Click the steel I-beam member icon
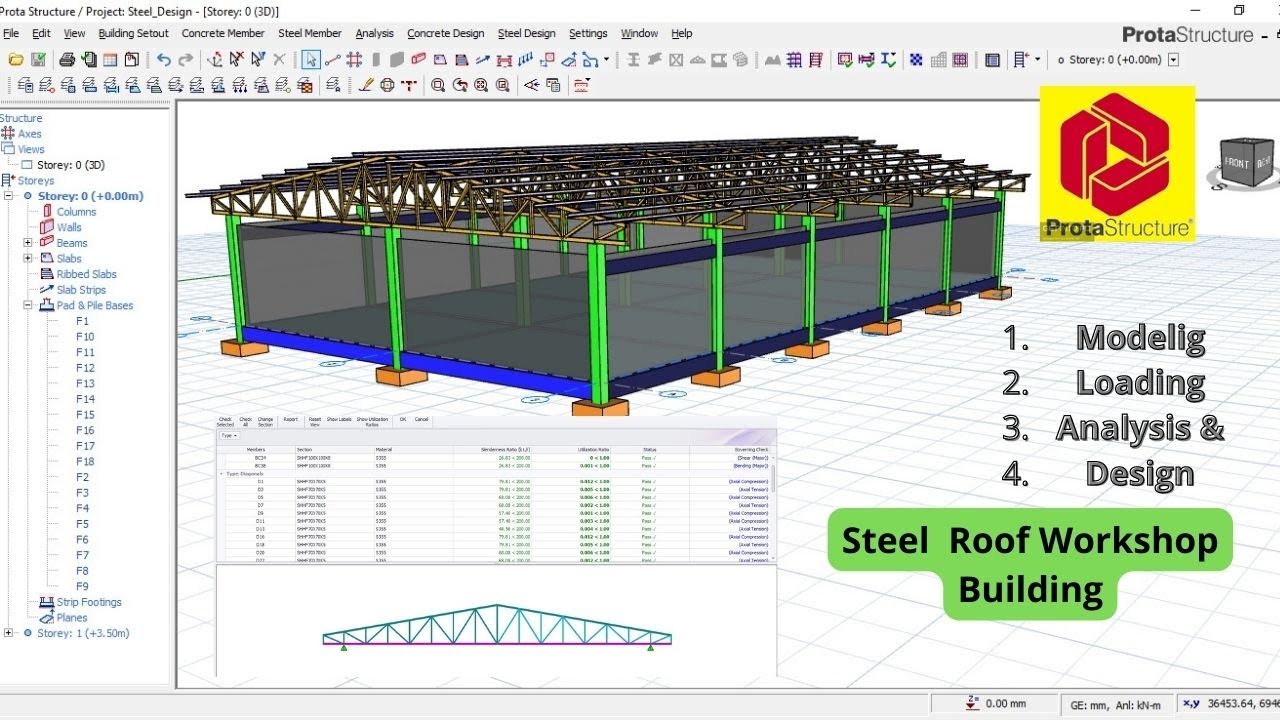This screenshot has width=1280, height=720. point(633,59)
